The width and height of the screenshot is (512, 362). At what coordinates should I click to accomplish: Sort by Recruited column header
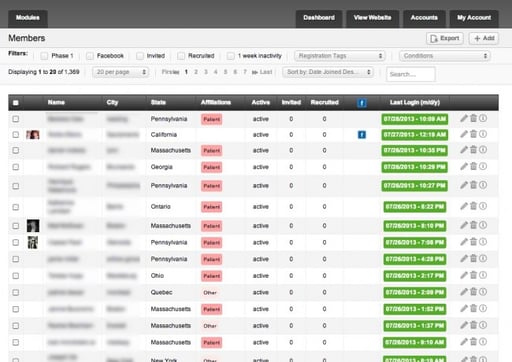[x=324, y=102]
